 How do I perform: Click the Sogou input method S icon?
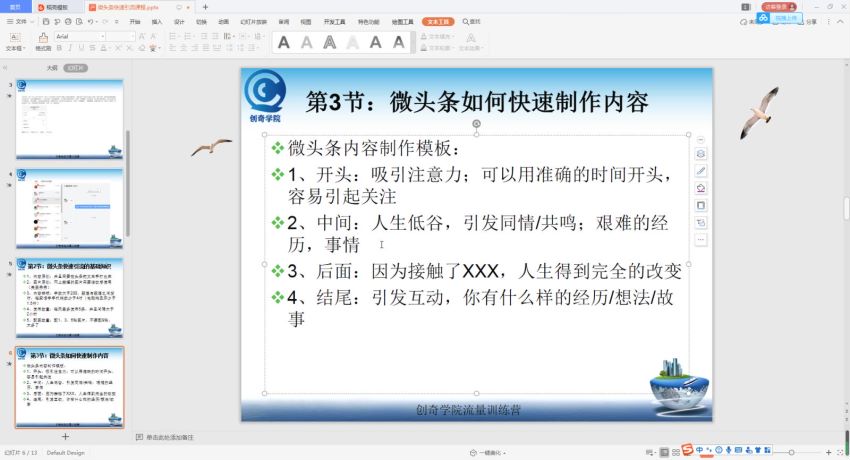[688, 450]
